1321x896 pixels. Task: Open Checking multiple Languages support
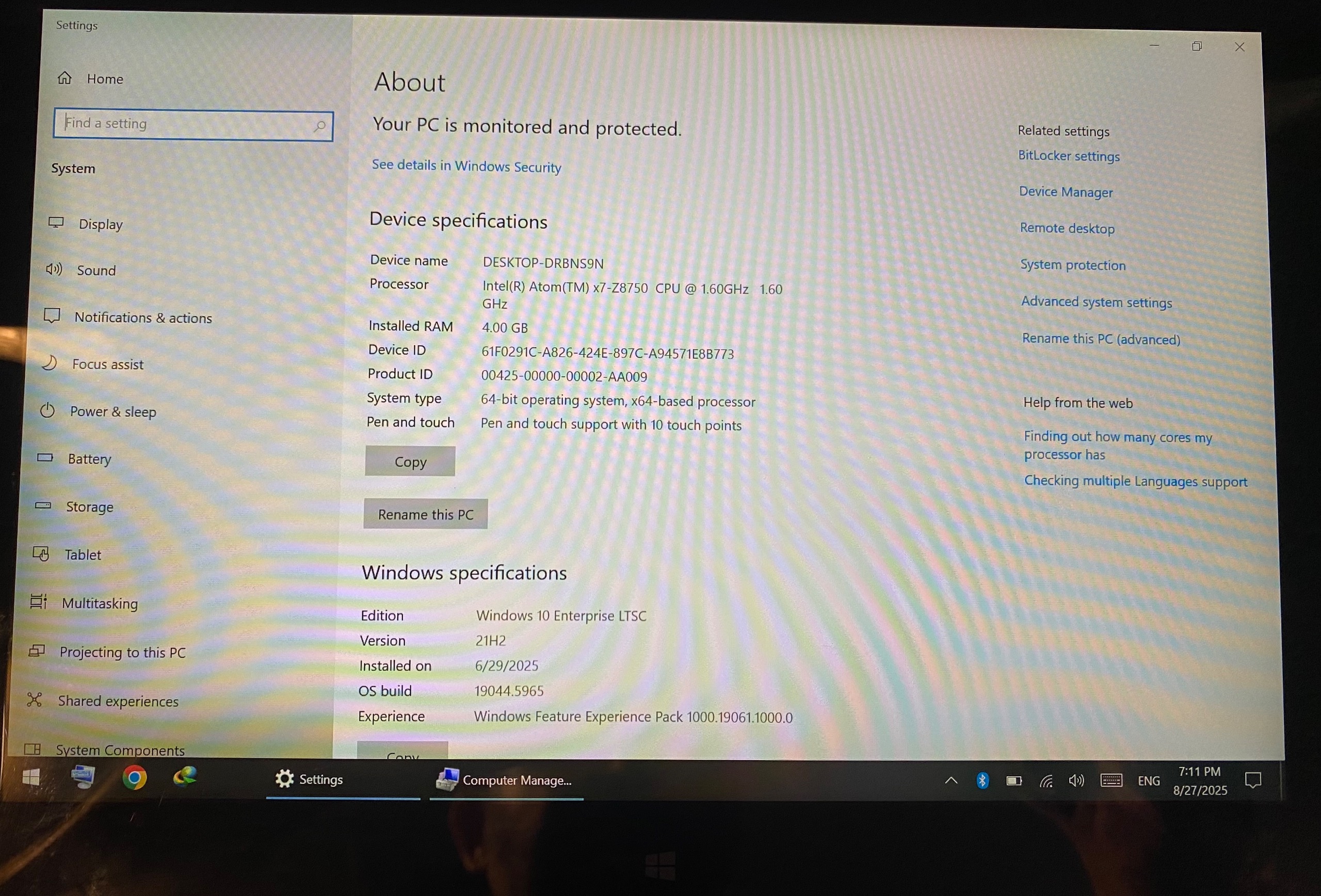coord(1136,481)
